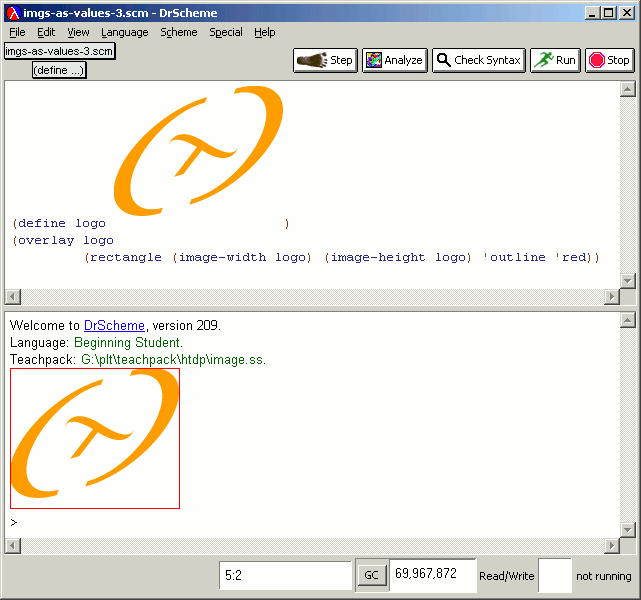Click definitions pane scroll right arrow
The width and height of the screenshot is (641, 600).
[x=612, y=297]
